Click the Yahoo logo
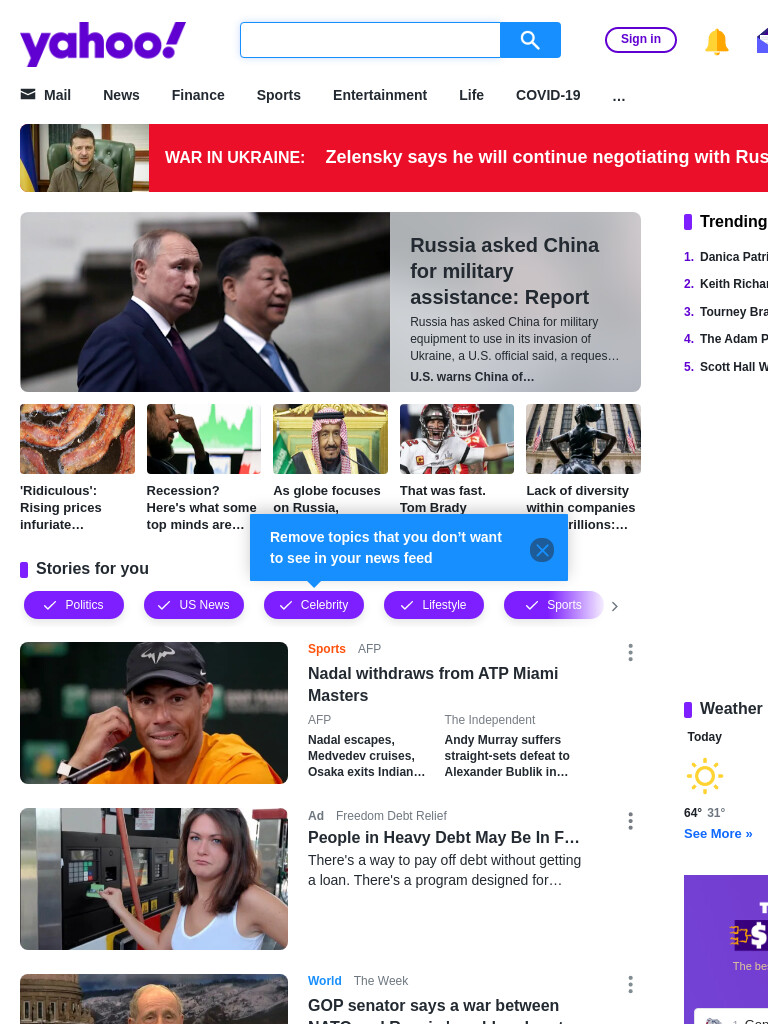Screen dimensions: 768x1024 click(103, 43)
